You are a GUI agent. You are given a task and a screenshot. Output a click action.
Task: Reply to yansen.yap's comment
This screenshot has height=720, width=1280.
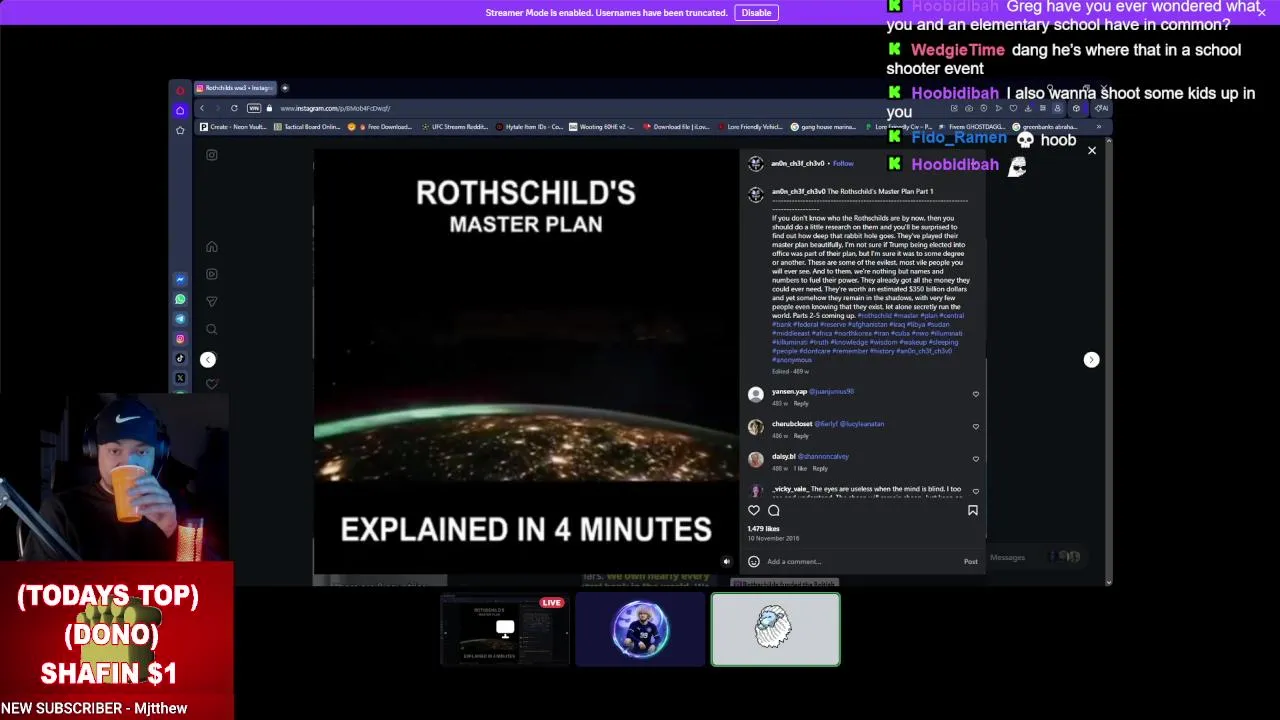click(x=801, y=403)
